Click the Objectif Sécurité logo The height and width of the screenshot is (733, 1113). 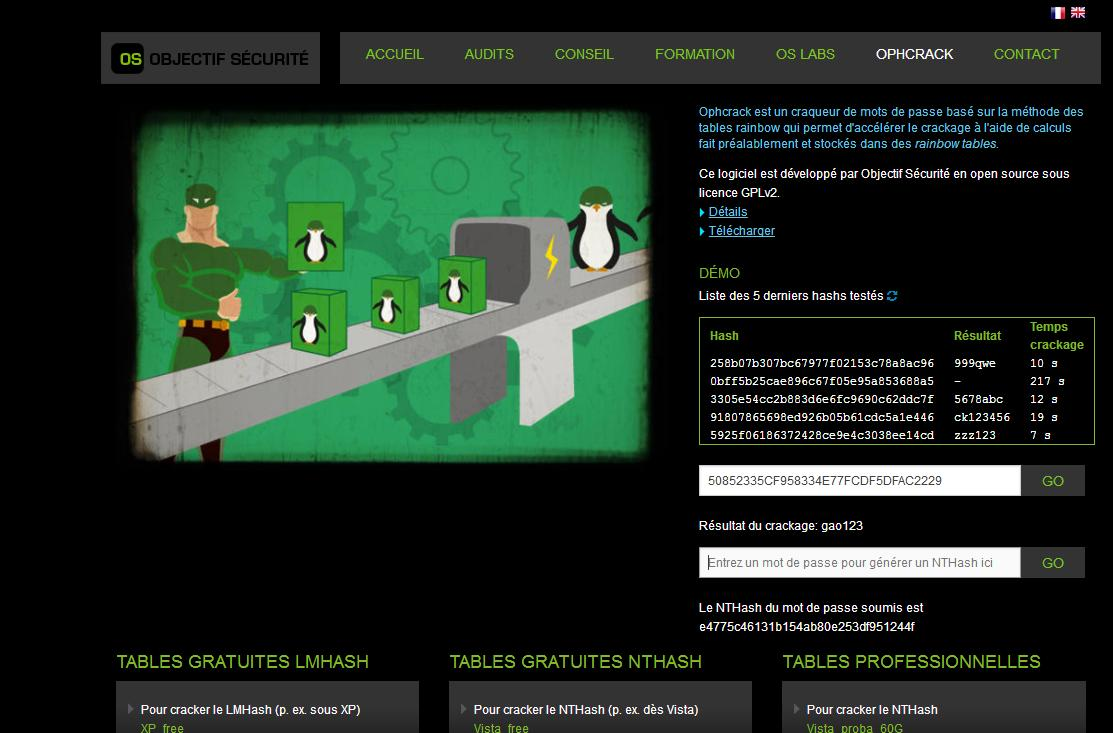pos(210,58)
